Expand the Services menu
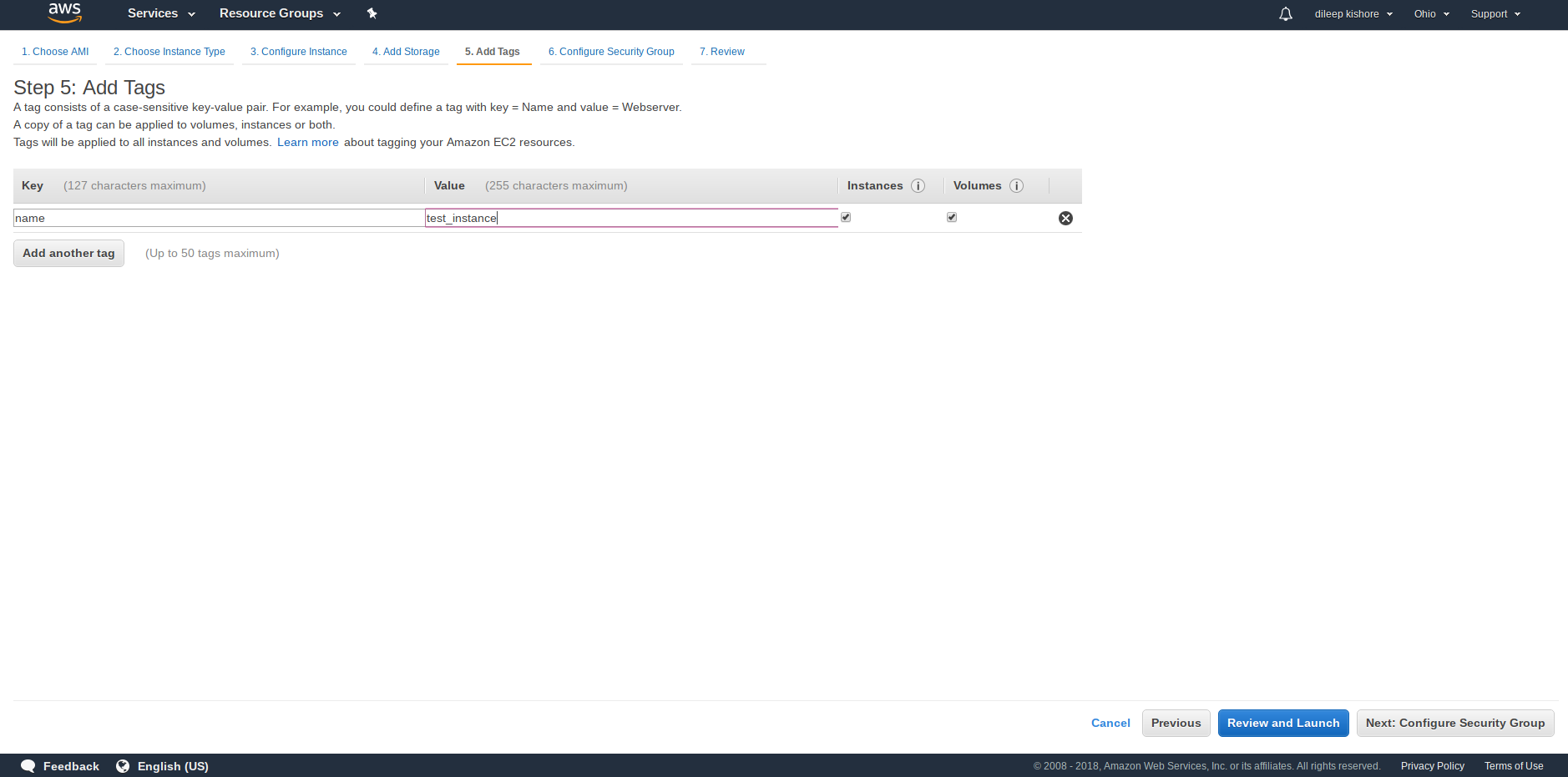Viewport: 1568px width, 777px height. [x=161, y=13]
